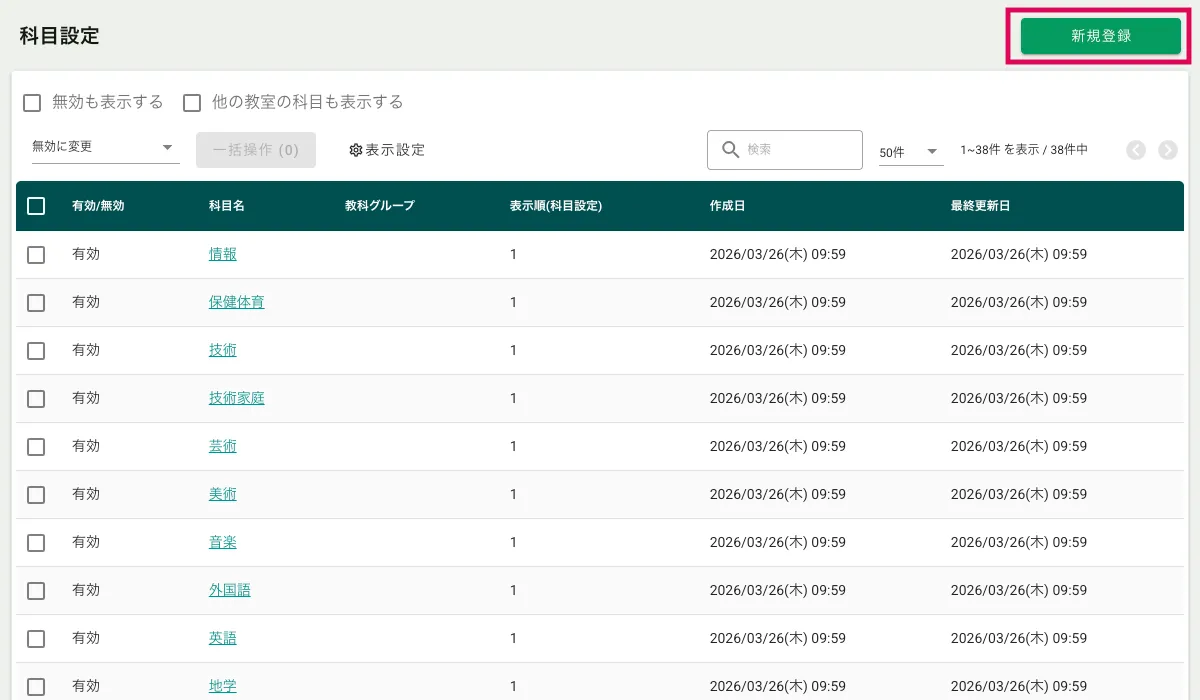Sort by 作成日 column header
The height and width of the screenshot is (700, 1200).
(x=727, y=206)
